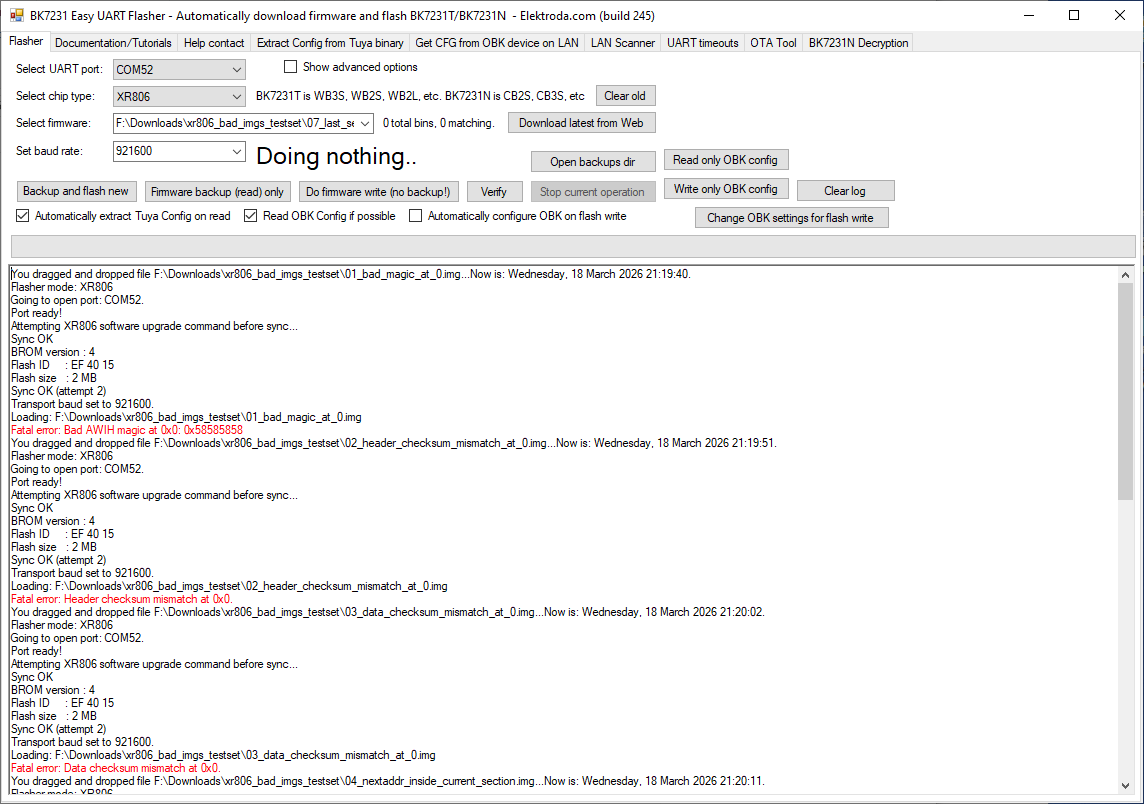The image size is (1144, 804).
Task: Click '0 total bins, 0 matching.' text
Action: (438, 123)
